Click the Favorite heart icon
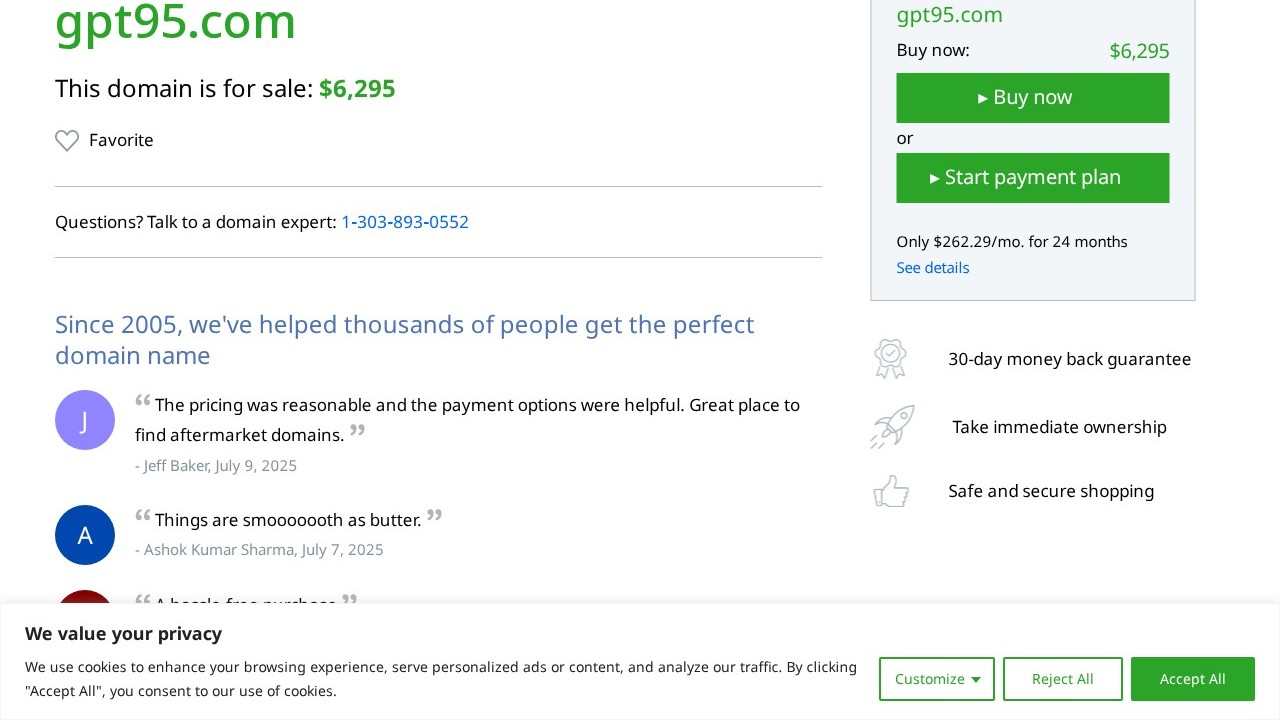Viewport: 1280px width, 720px height. coord(67,141)
